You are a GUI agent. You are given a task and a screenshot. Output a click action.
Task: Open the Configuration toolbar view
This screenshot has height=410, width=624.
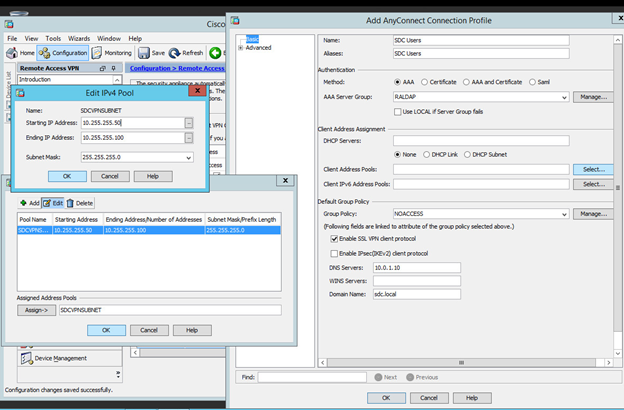tap(64, 53)
